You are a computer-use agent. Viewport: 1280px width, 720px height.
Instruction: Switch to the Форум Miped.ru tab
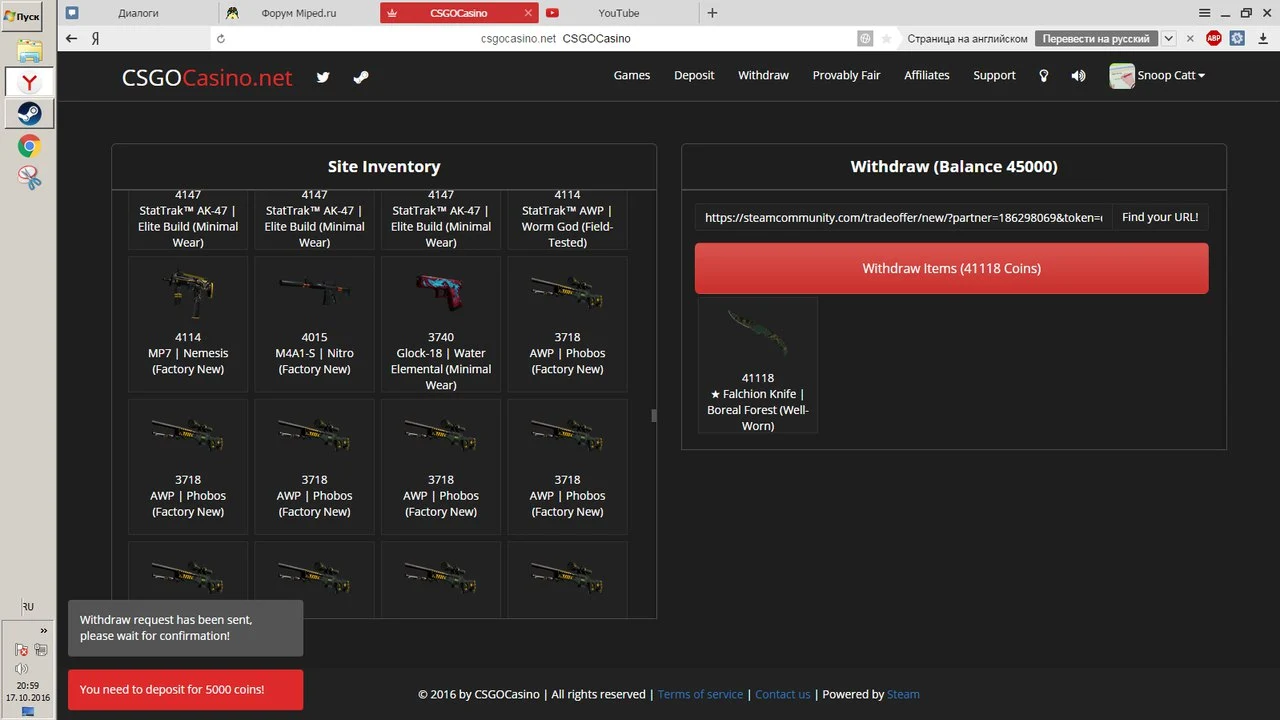click(298, 13)
